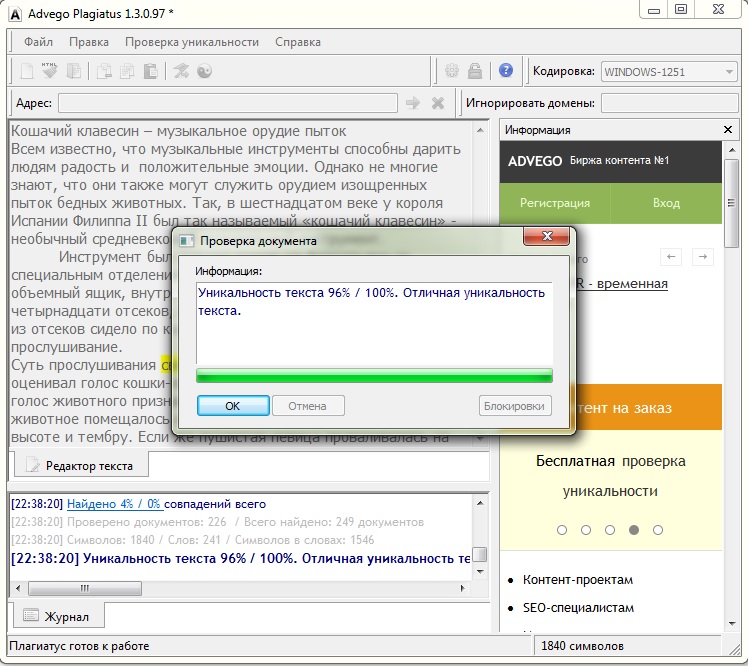Screen dimensions: 748x666
Task: Open settings via the gear icon
Action: click(452, 71)
